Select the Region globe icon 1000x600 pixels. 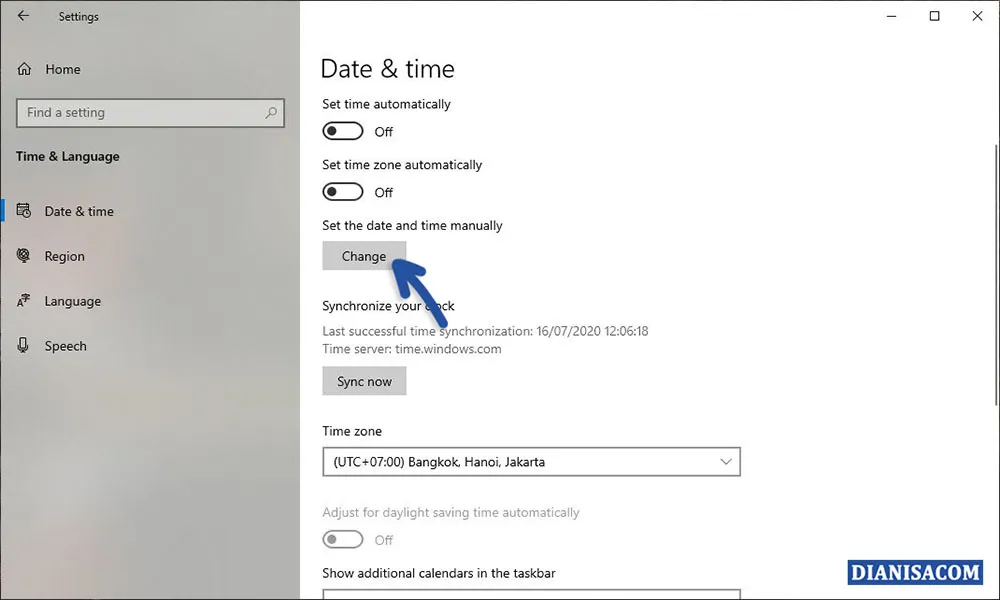pyautogui.click(x=23, y=256)
